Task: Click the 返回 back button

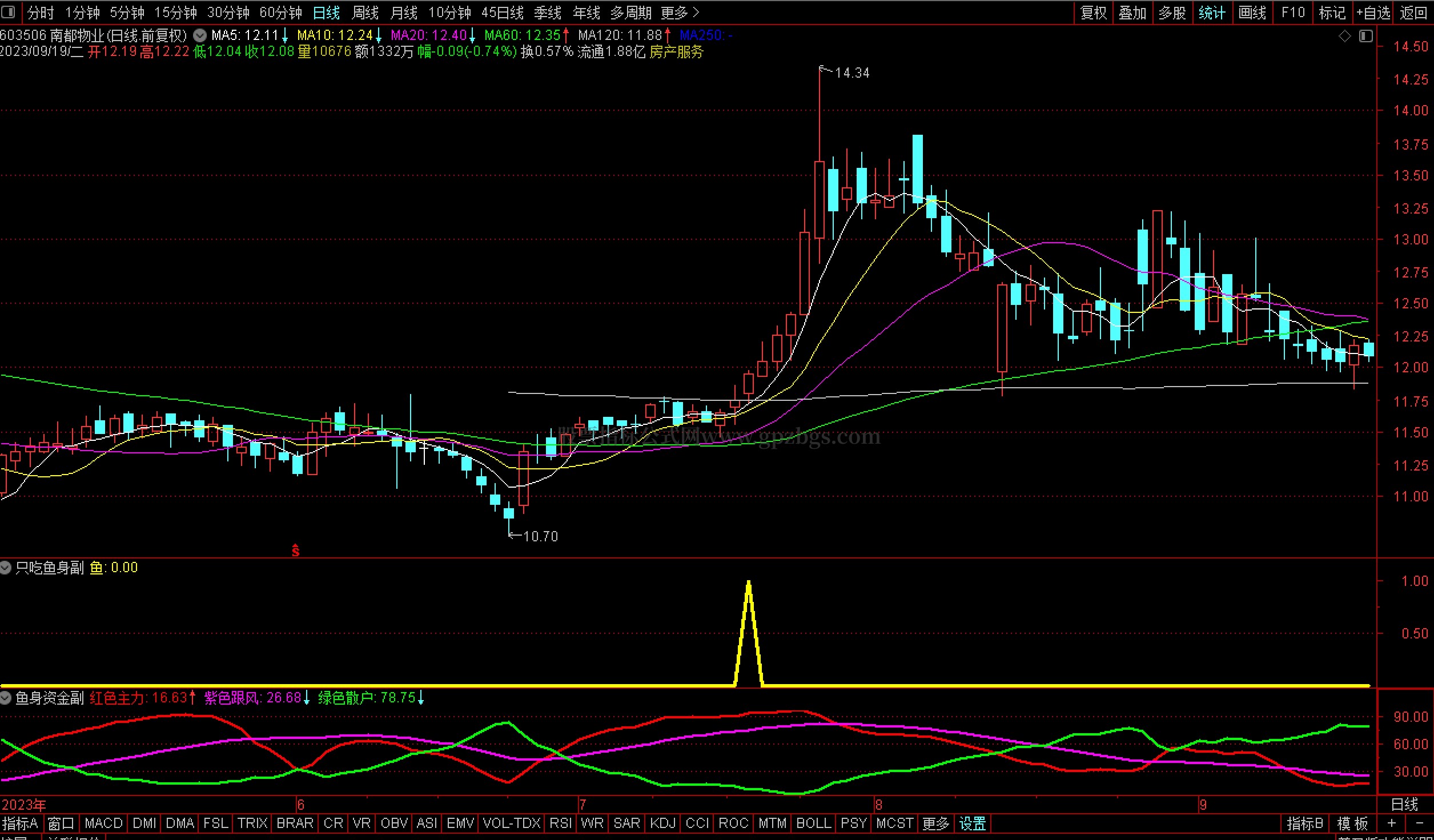Action: (1413, 13)
